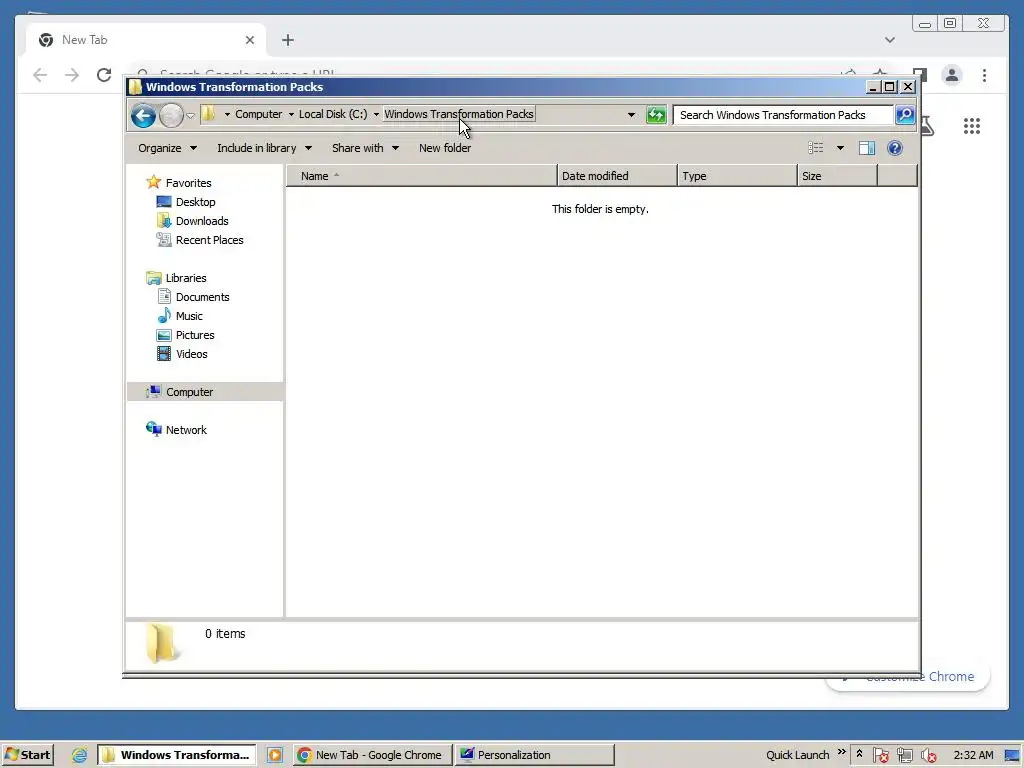Open the Include in library menu

click(x=264, y=148)
